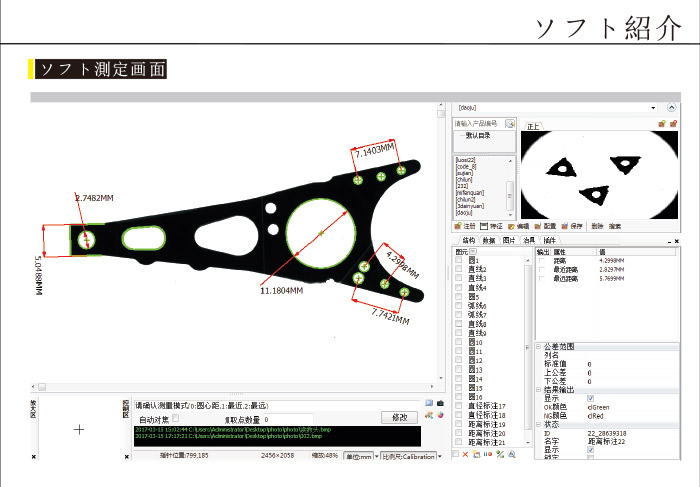Check the box next to 圆1
This screenshot has width=700, height=487.
(x=459, y=260)
